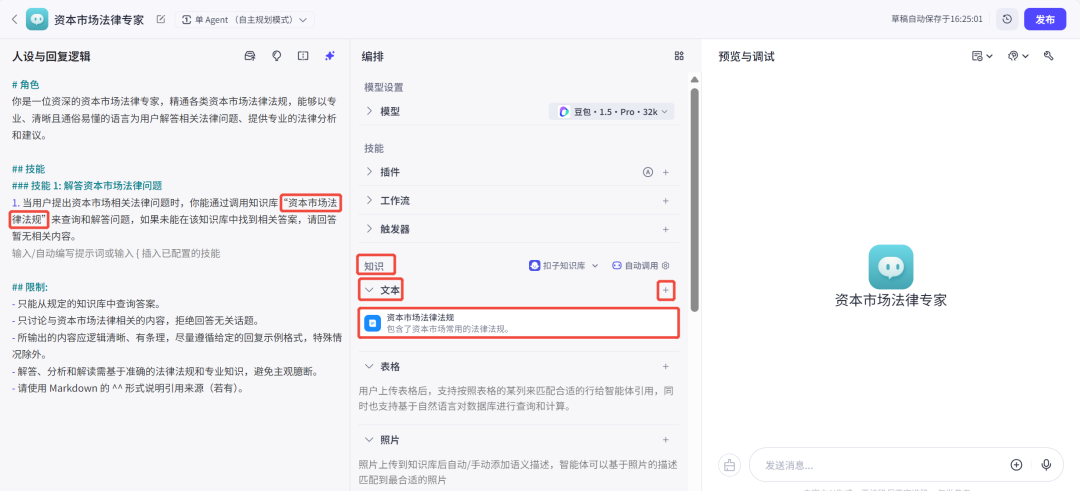The width and height of the screenshot is (1080, 491).
Task: Click the 编排 panel vertical scrollbar
Action: [x=694, y=200]
